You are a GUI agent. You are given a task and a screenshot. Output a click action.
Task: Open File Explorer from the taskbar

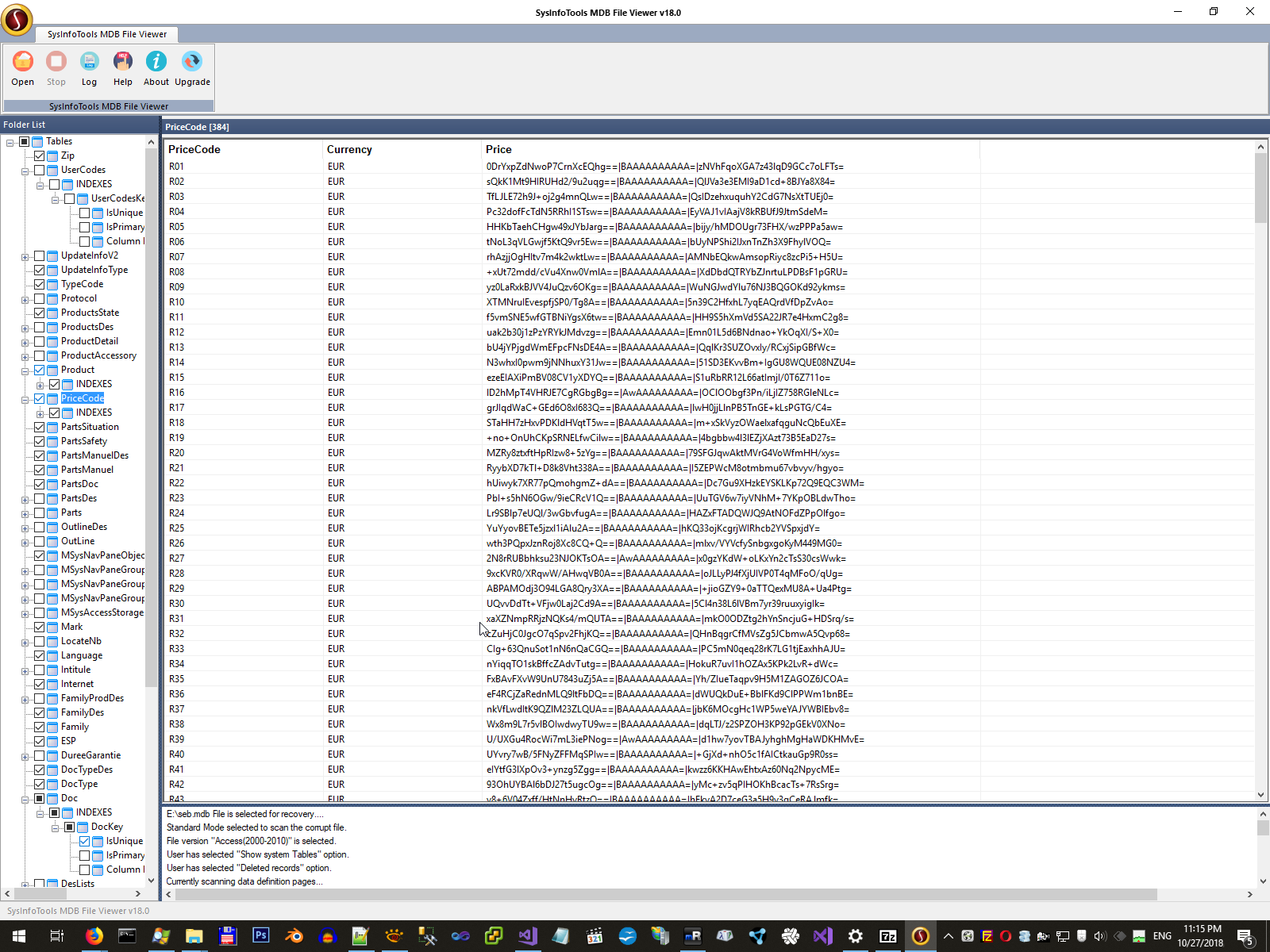(194, 936)
